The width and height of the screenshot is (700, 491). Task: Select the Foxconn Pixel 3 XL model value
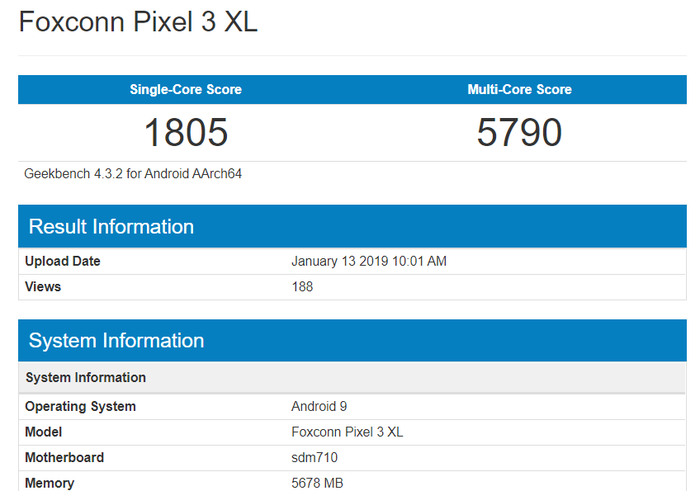(347, 432)
